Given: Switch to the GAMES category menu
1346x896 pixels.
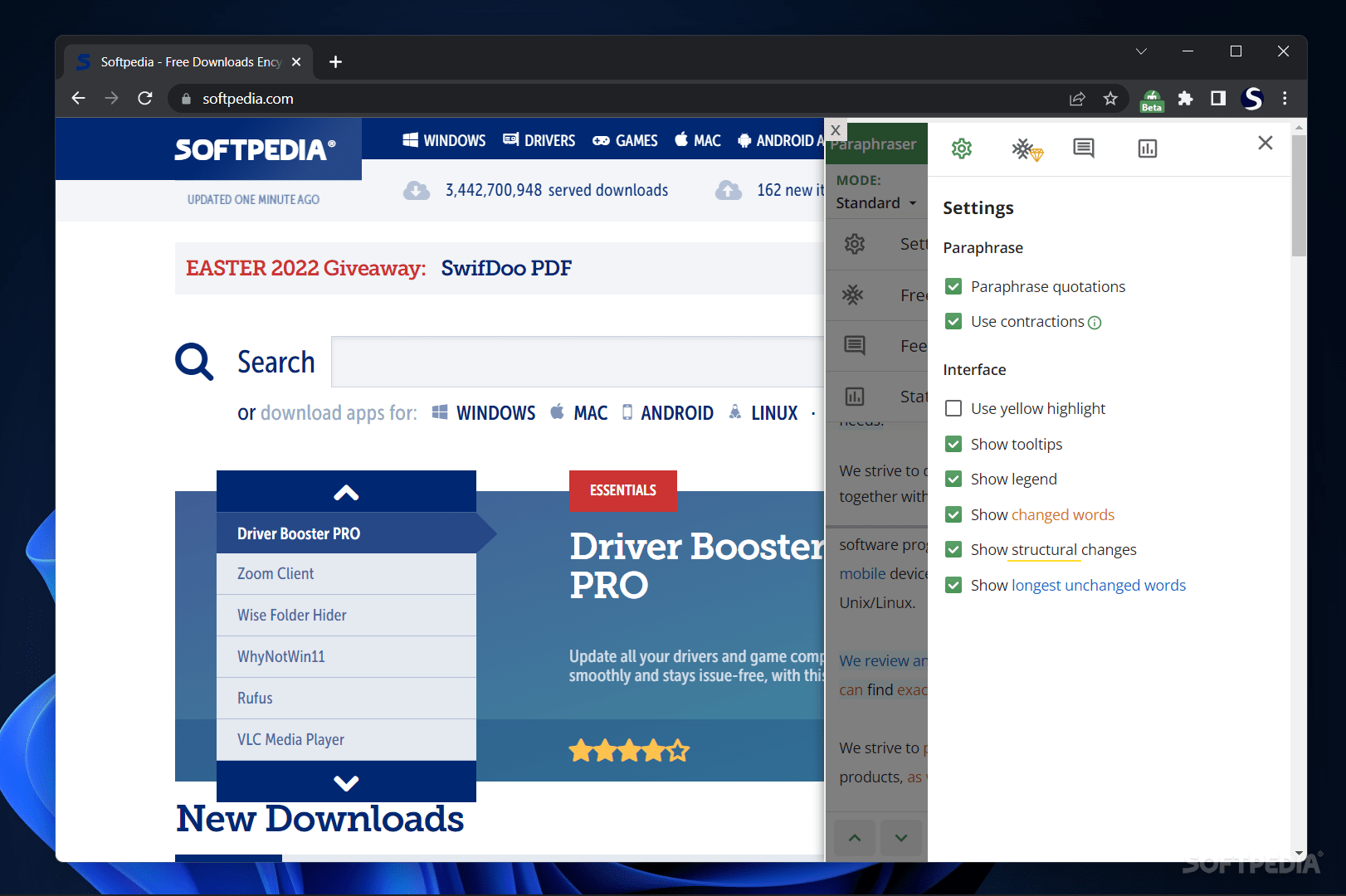Looking at the screenshot, I should (x=636, y=139).
